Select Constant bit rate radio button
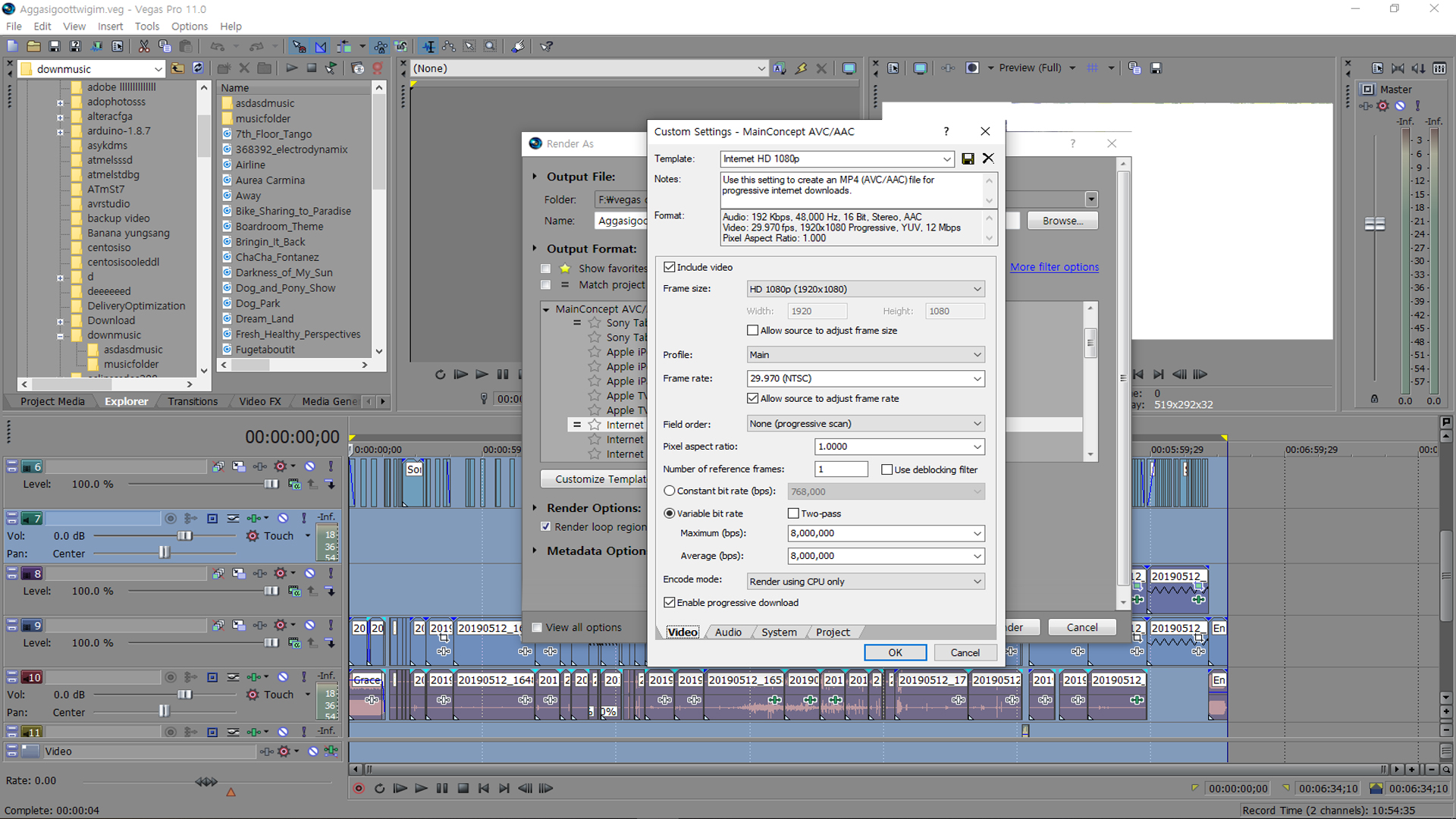Screen dimensions: 1456x819 click(669, 491)
